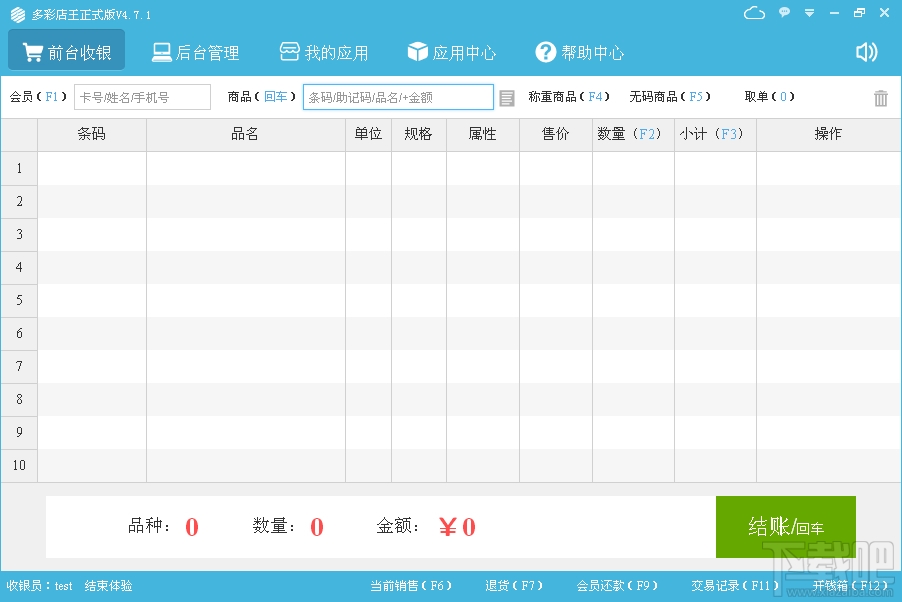The height and width of the screenshot is (602, 902).
Task: Click 称重商品 (F4) button
Action: point(569,97)
